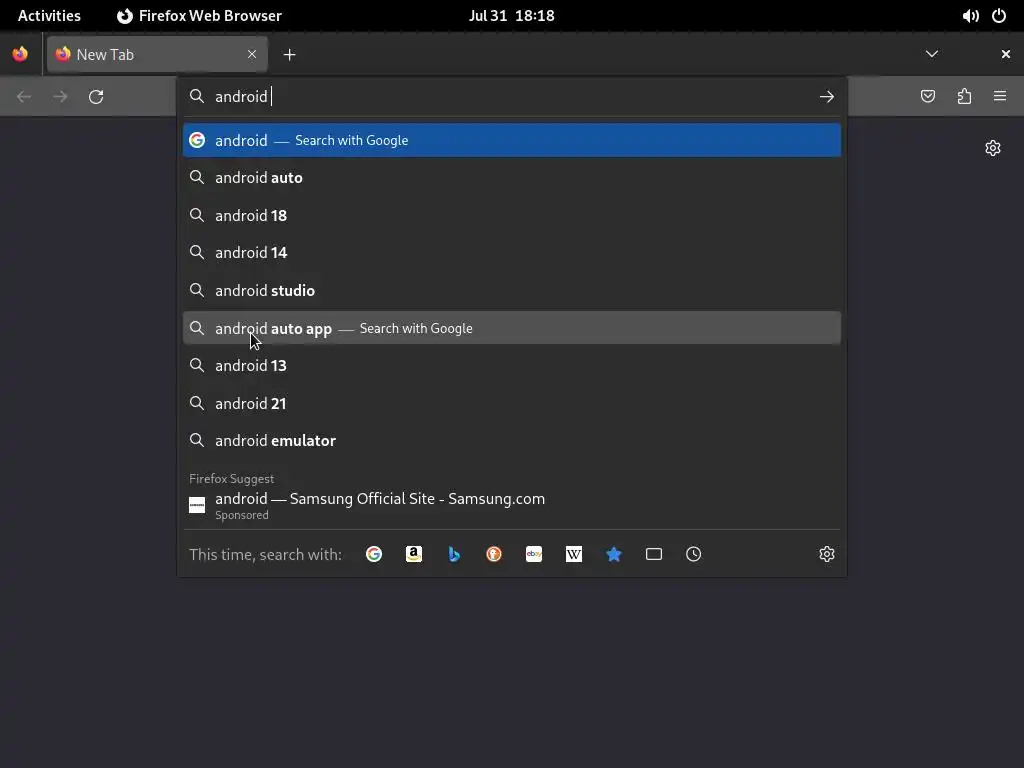The height and width of the screenshot is (768, 1024).
Task: Open the Pocket save icon
Action: 928,97
